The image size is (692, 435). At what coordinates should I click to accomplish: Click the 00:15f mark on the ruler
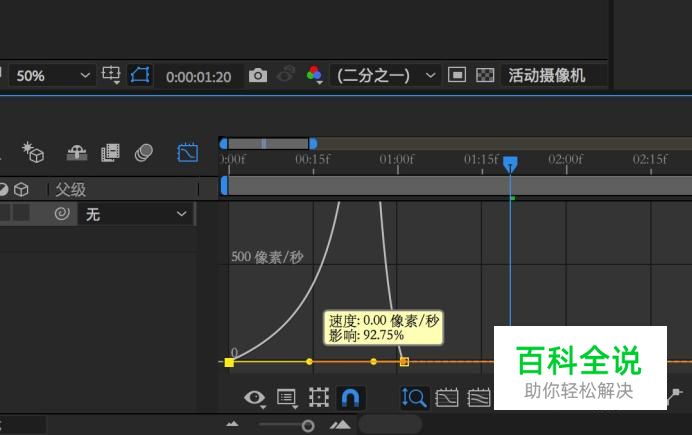tap(313, 159)
